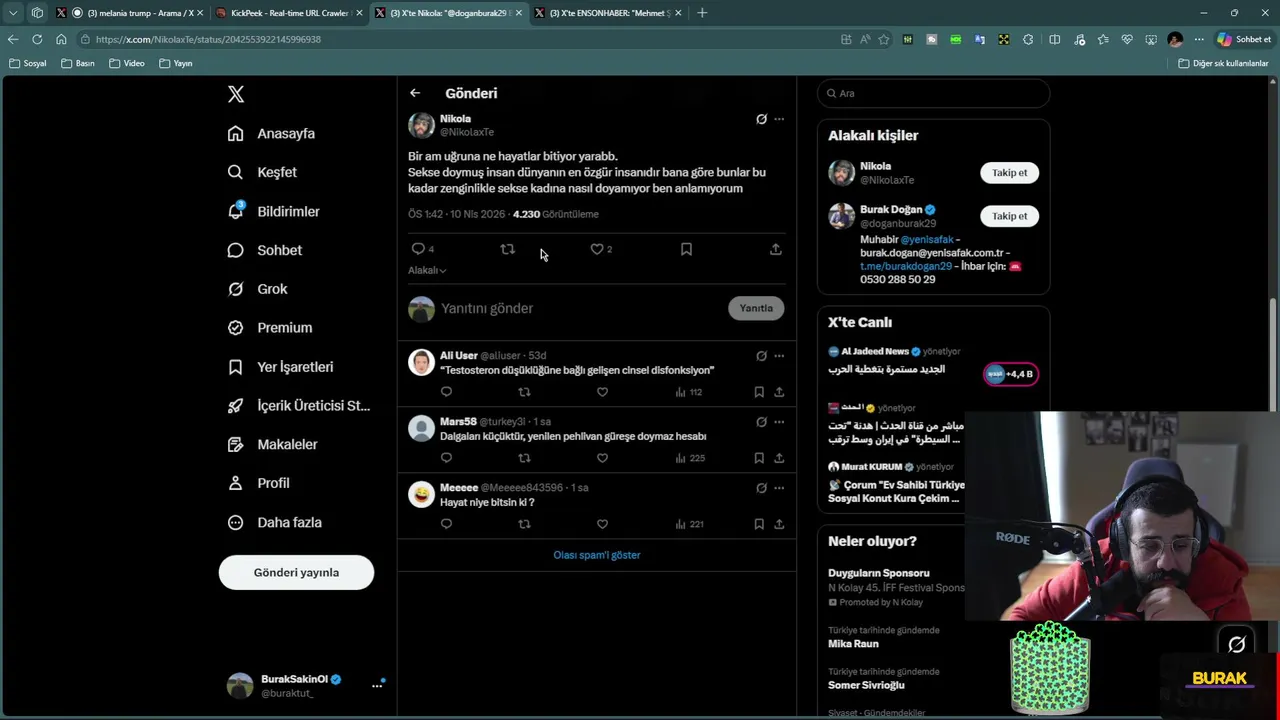
Task: Like Meeeee's reply
Action: click(x=602, y=524)
